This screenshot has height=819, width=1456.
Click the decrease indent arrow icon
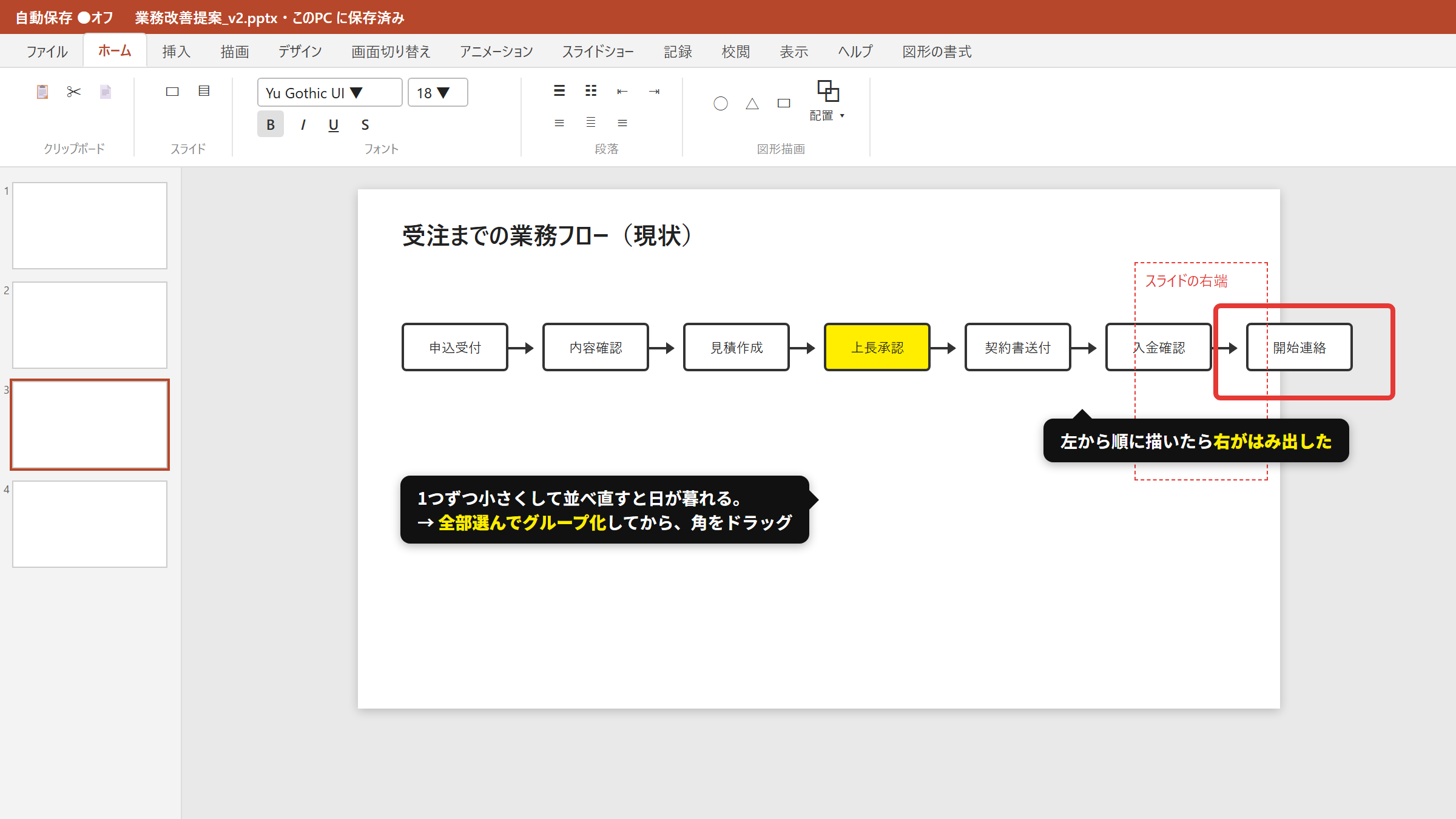(622, 92)
